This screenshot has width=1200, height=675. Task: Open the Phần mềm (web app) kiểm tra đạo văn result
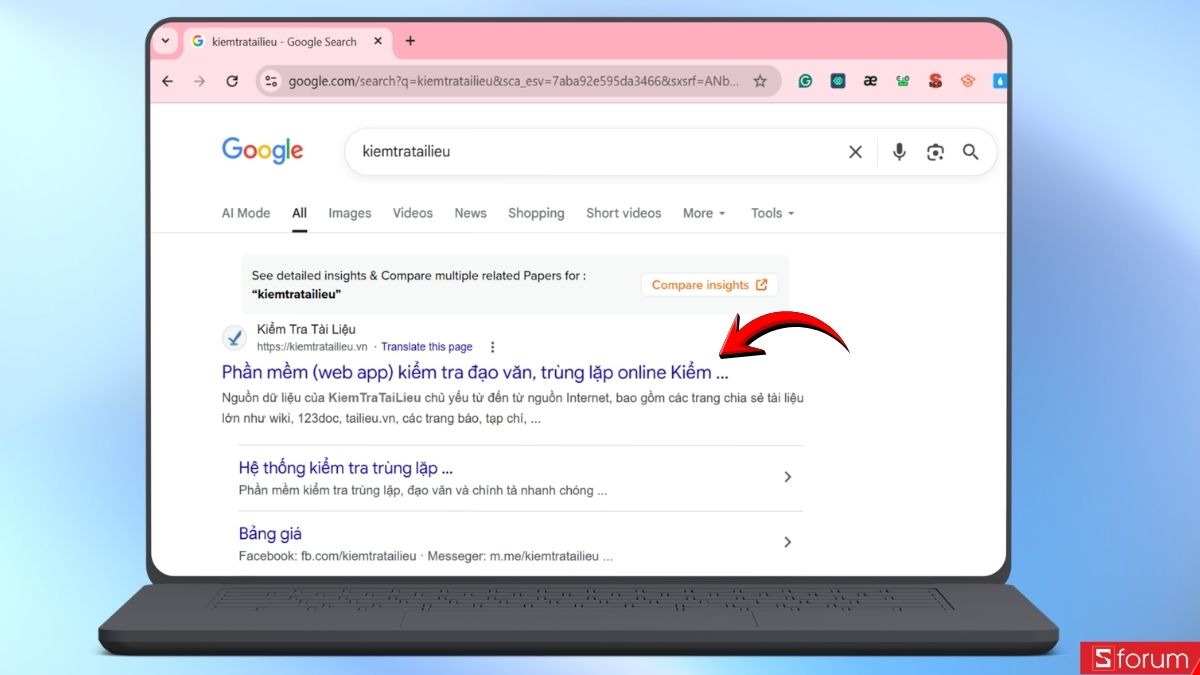(475, 372)
